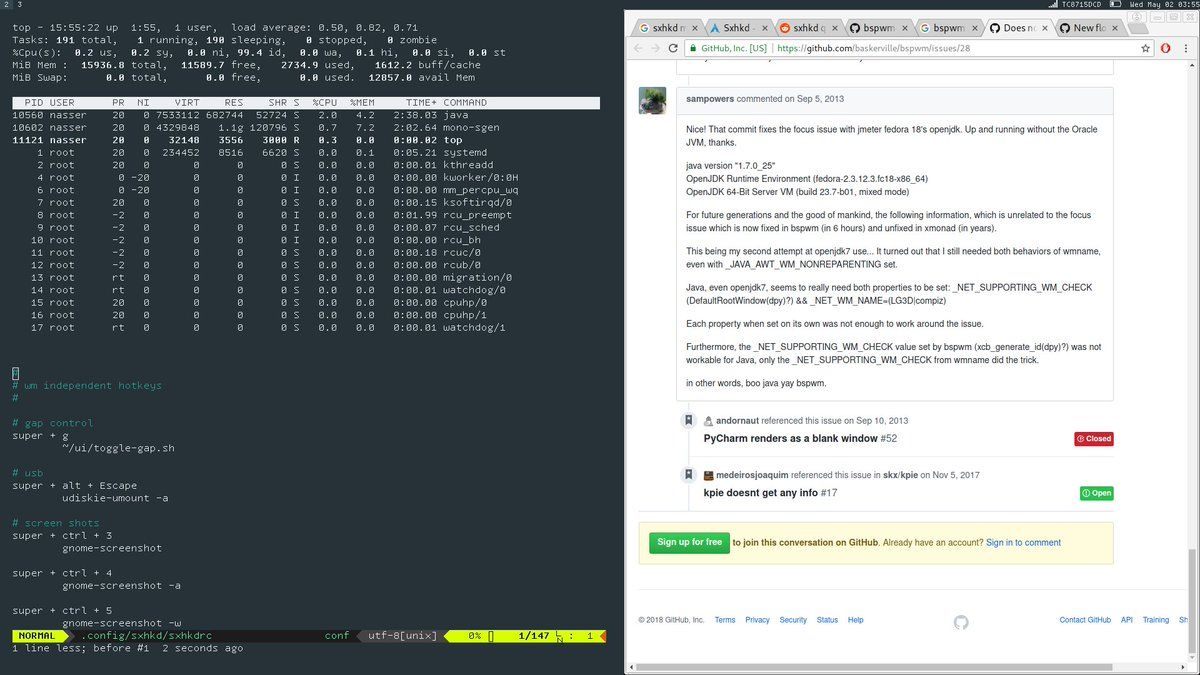Click '~/ui/toggle-gap.sh' line in vim
This screenshot has width=1200, height=675.
tap(118, 448)
